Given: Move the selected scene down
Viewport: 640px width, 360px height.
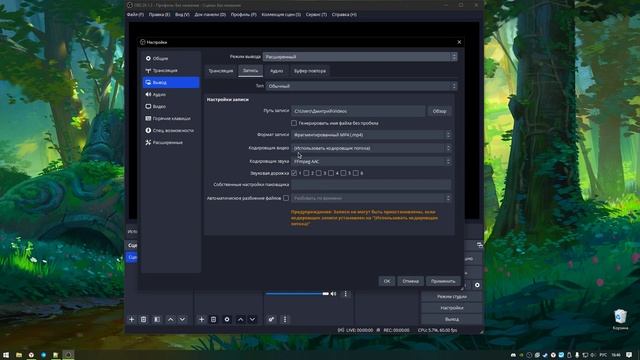Looking at the screenshot, I should click(182, 319).
